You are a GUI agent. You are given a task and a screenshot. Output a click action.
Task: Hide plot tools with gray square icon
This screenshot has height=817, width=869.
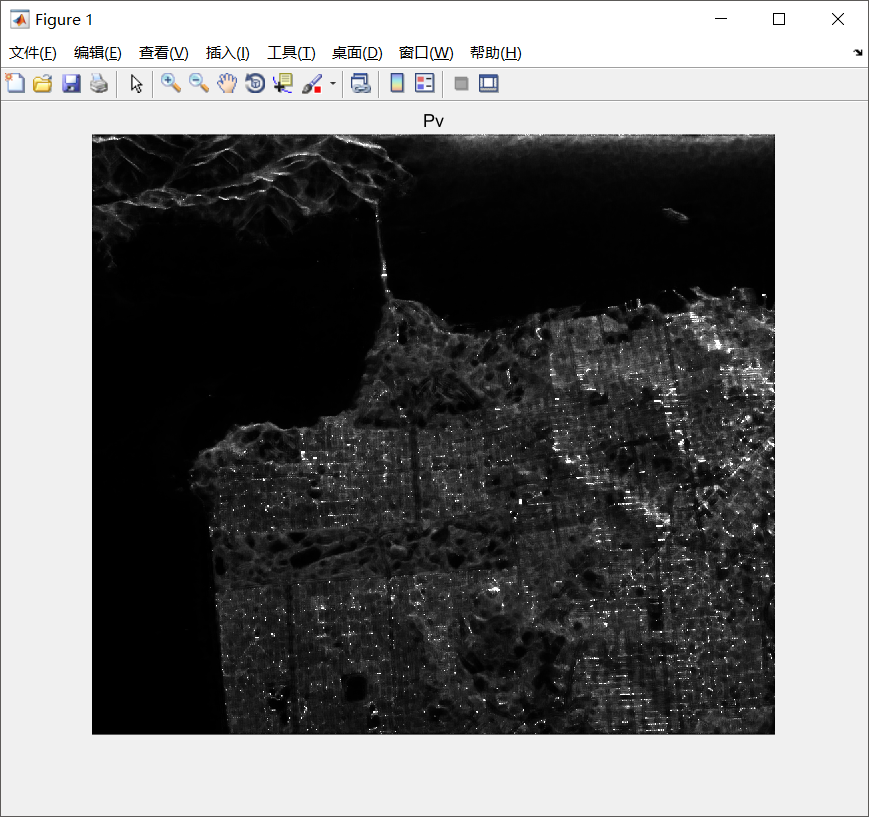click(x=461, y=84)
